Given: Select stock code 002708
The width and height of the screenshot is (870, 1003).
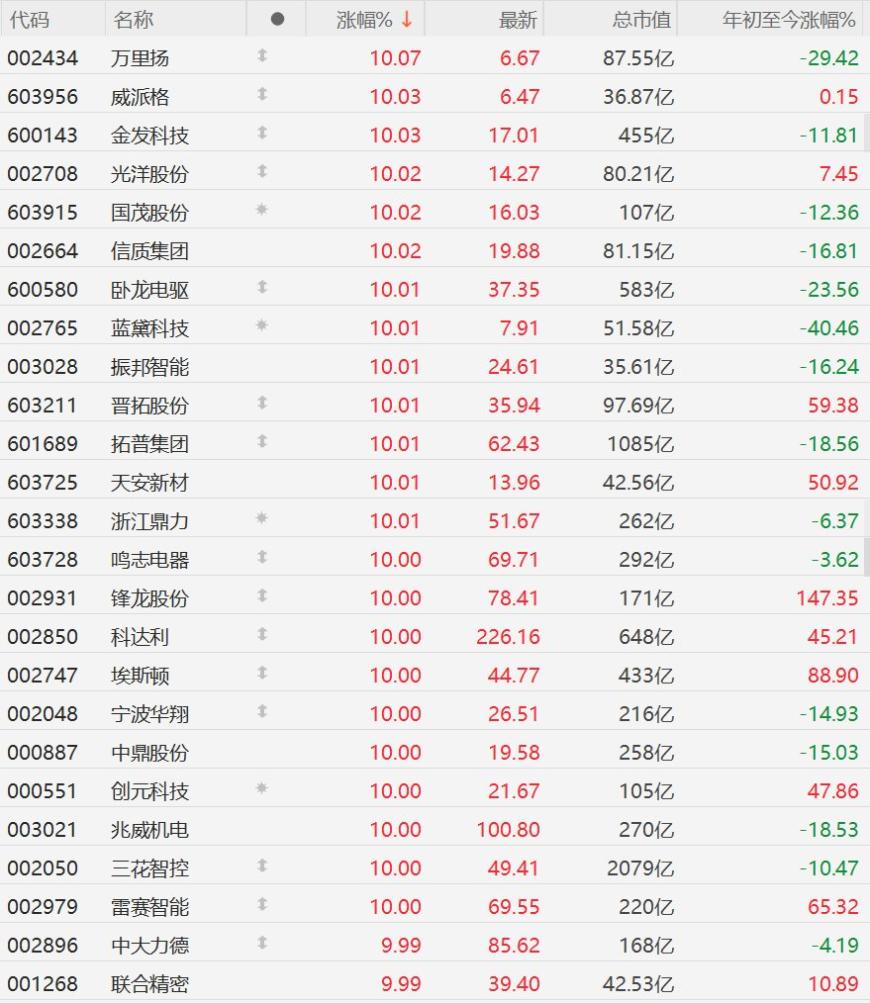Looking at the screenshot, I should (x=42, y=174).
